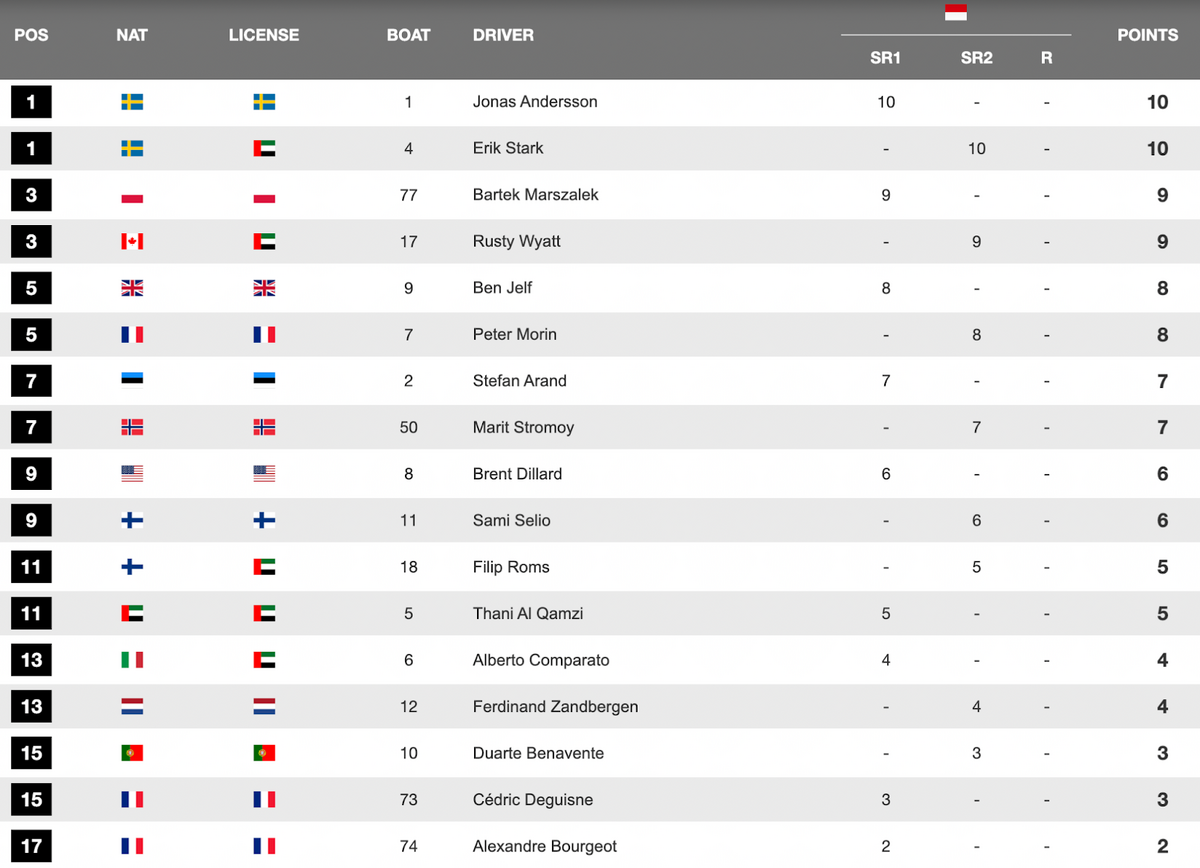Click US license flag for Brent Dillard
The width and height of the screenshot is (1200, 868).
coord(264,474)
